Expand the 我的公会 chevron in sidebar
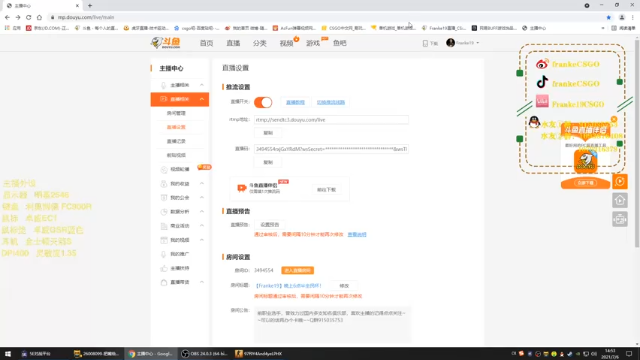Image resolution: width=640 pixels, height=360 pixels. [x=202, y=198]
